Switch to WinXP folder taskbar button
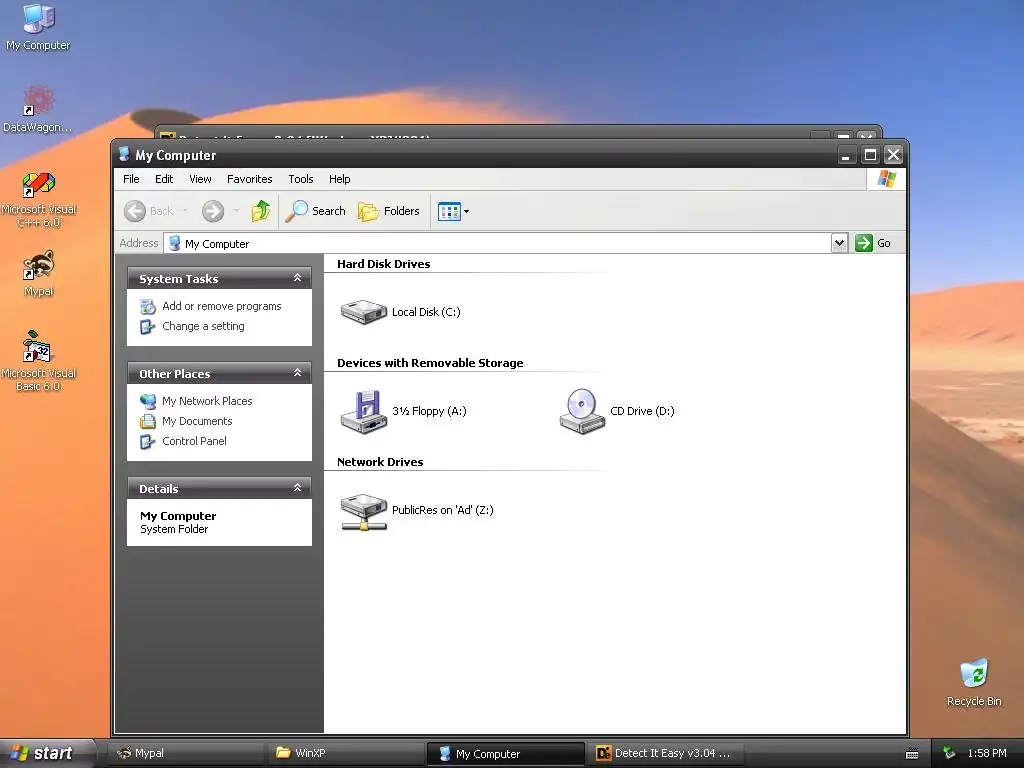 point(346,753)
